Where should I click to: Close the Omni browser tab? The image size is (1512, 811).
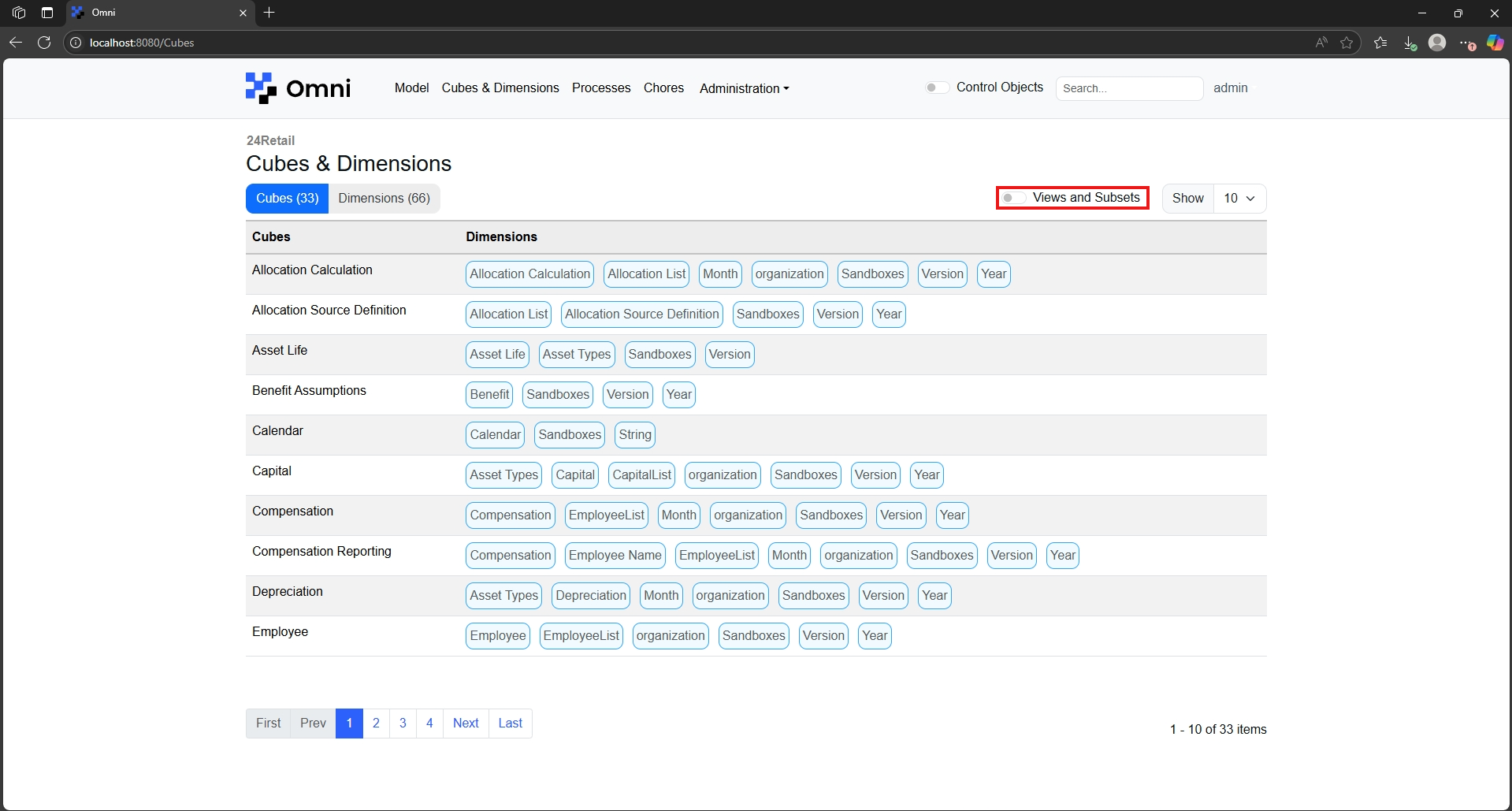pyautogui.click(x=243, y=13)
